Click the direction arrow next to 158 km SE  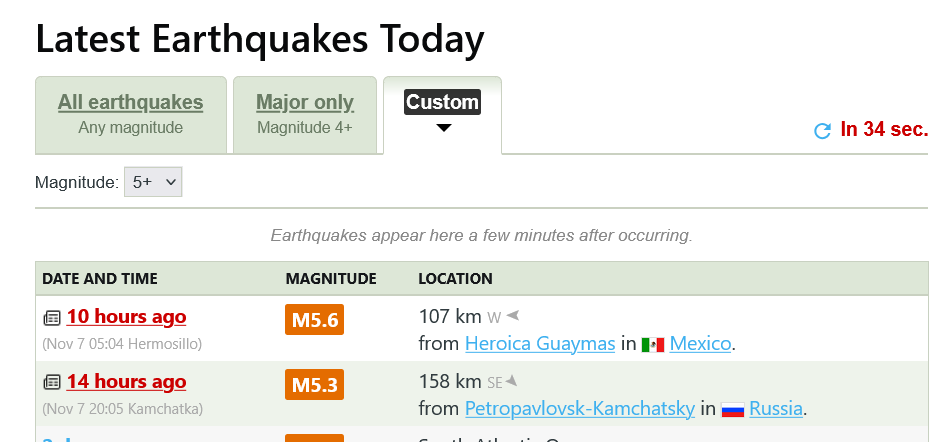(511, 380)
